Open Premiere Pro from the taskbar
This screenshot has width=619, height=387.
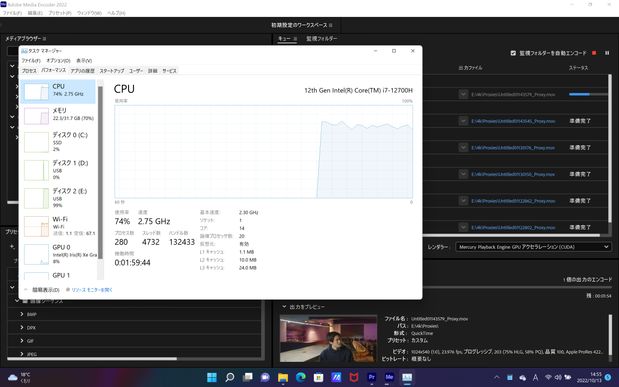[371, 377]
